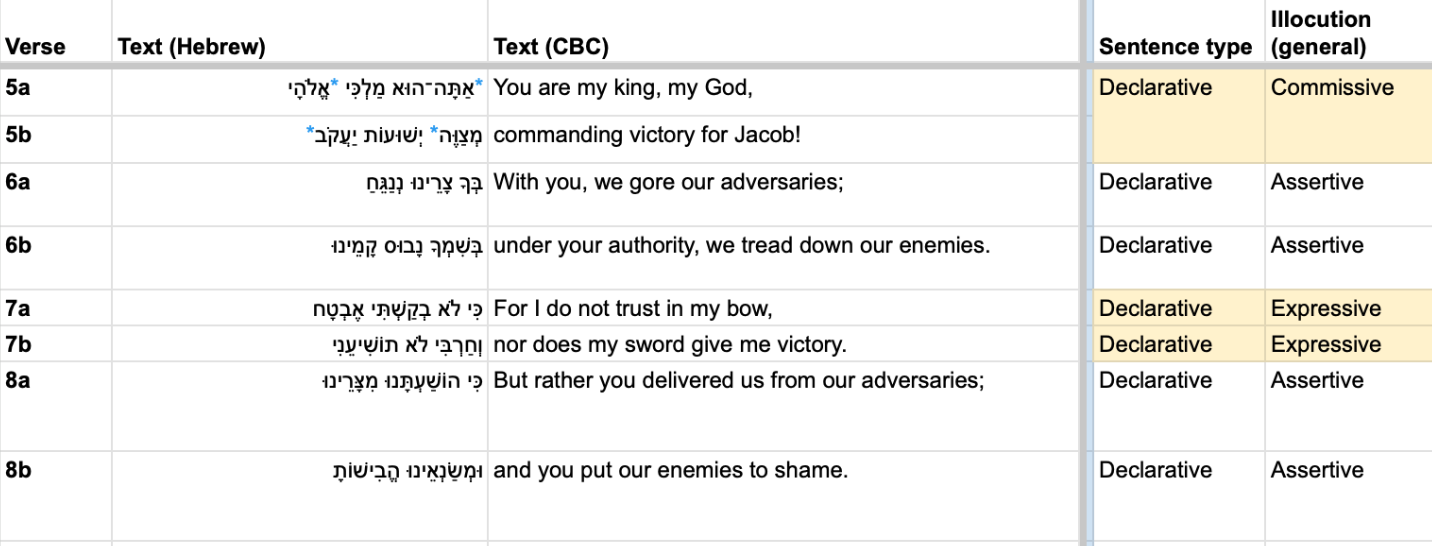The width and height of the screenshot is (1432, 546).
Task: Select the Sentence type header cell
Action: 1179,33
